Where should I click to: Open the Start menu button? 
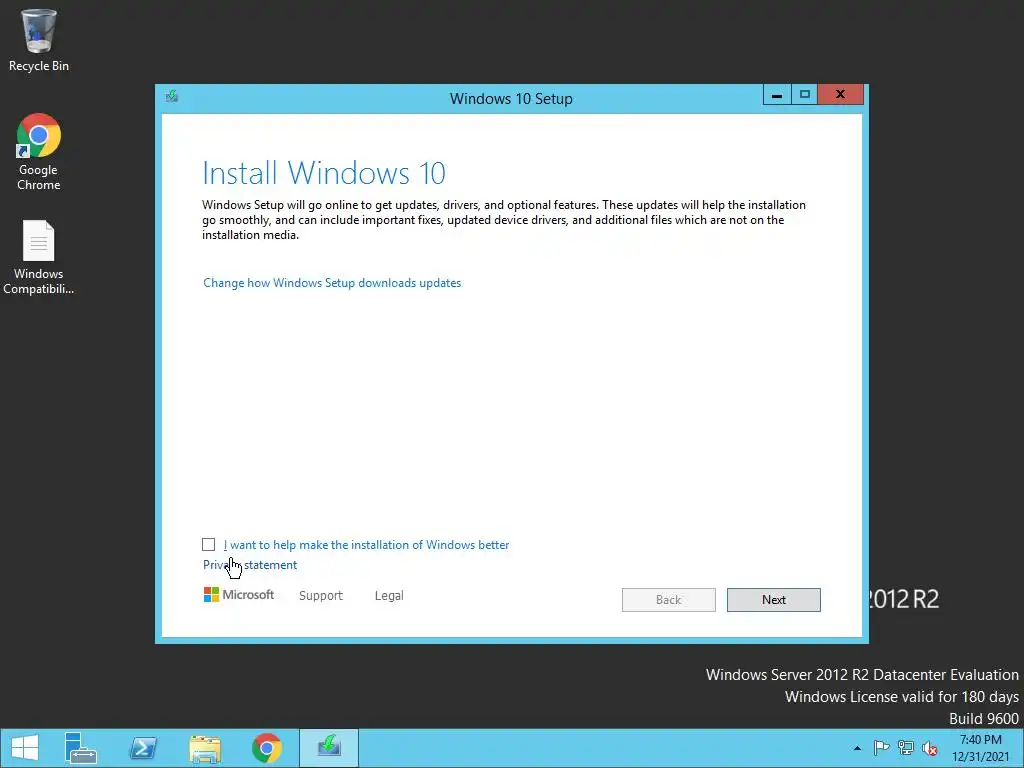click(25, 748)
